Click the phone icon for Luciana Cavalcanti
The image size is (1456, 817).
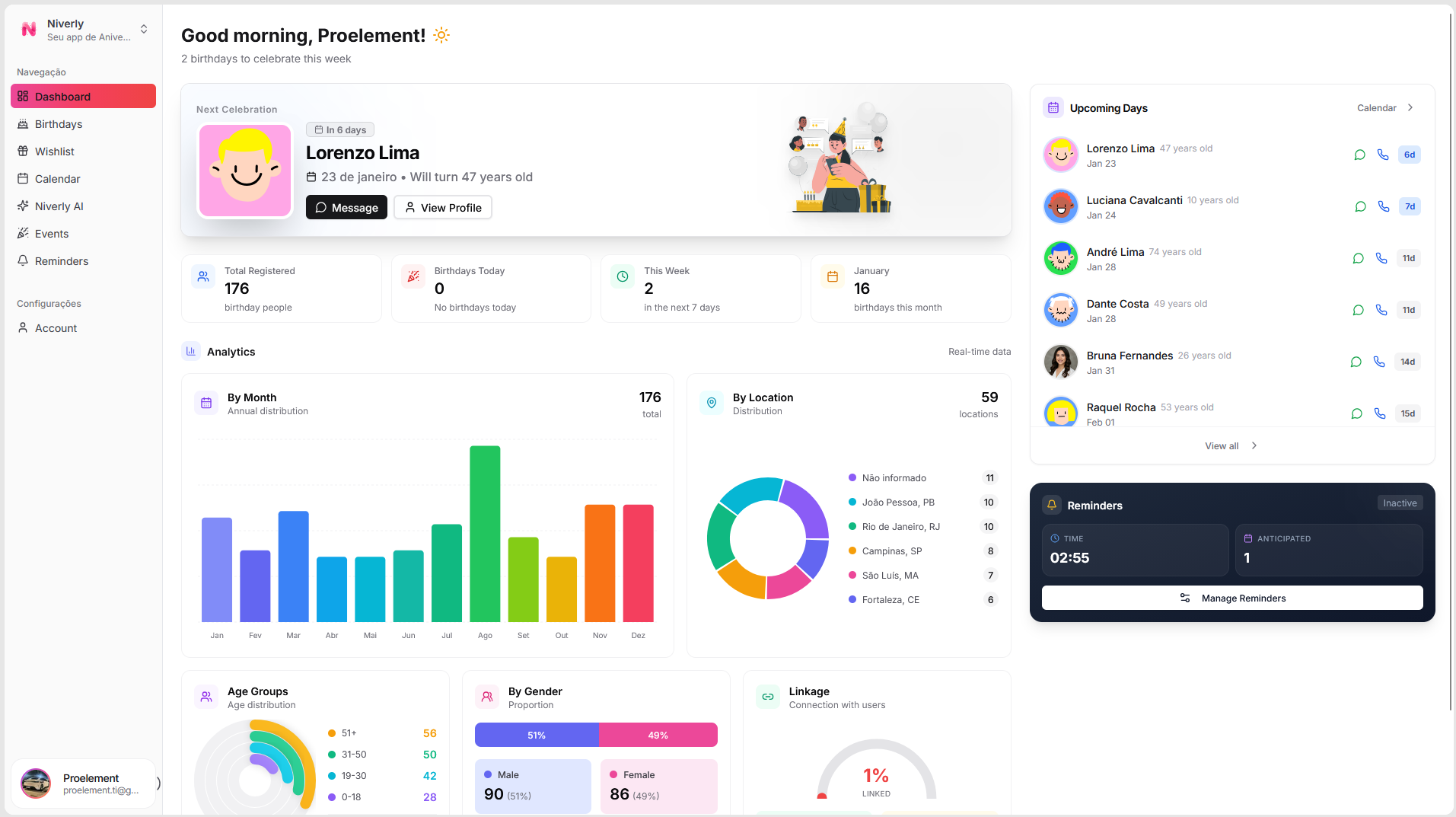tap(1383, 206)
